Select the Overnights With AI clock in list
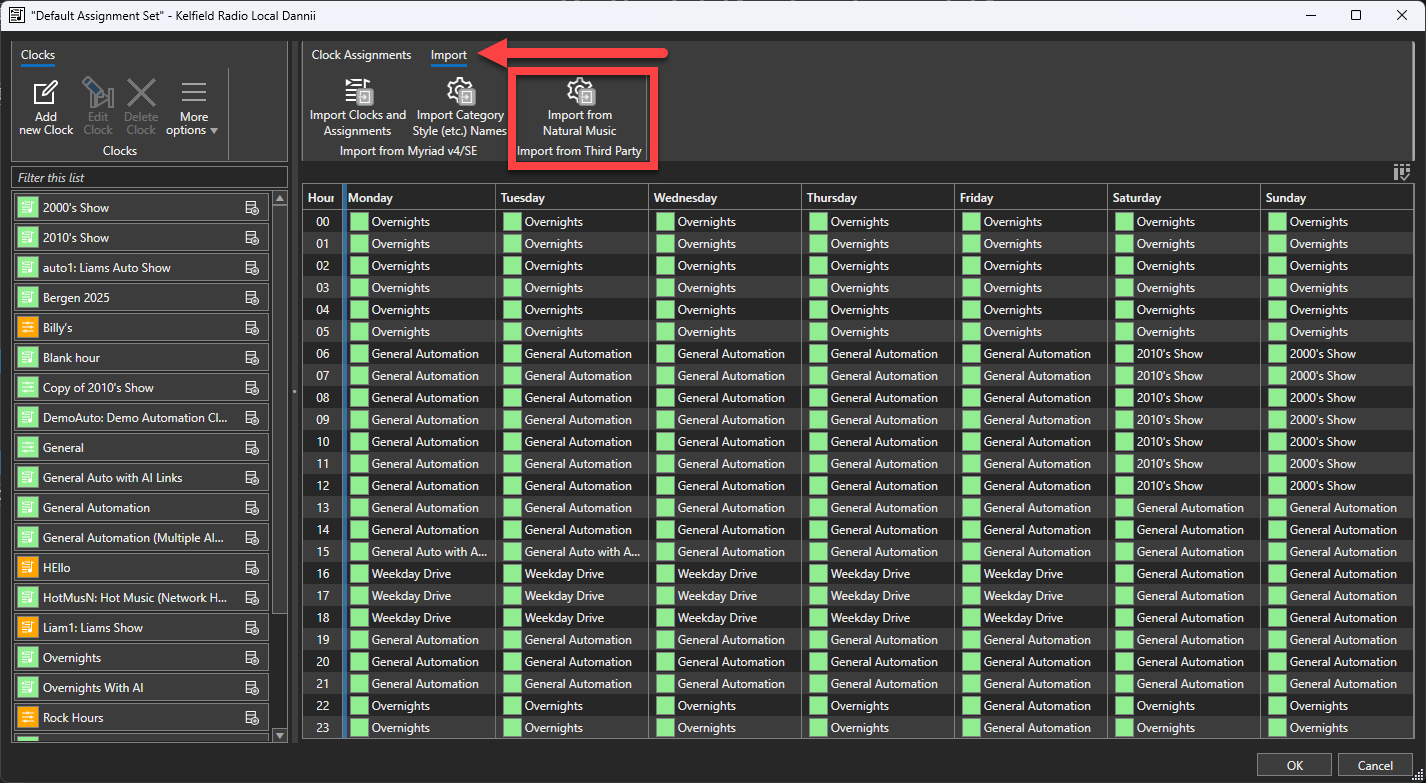 click(93, 688)
